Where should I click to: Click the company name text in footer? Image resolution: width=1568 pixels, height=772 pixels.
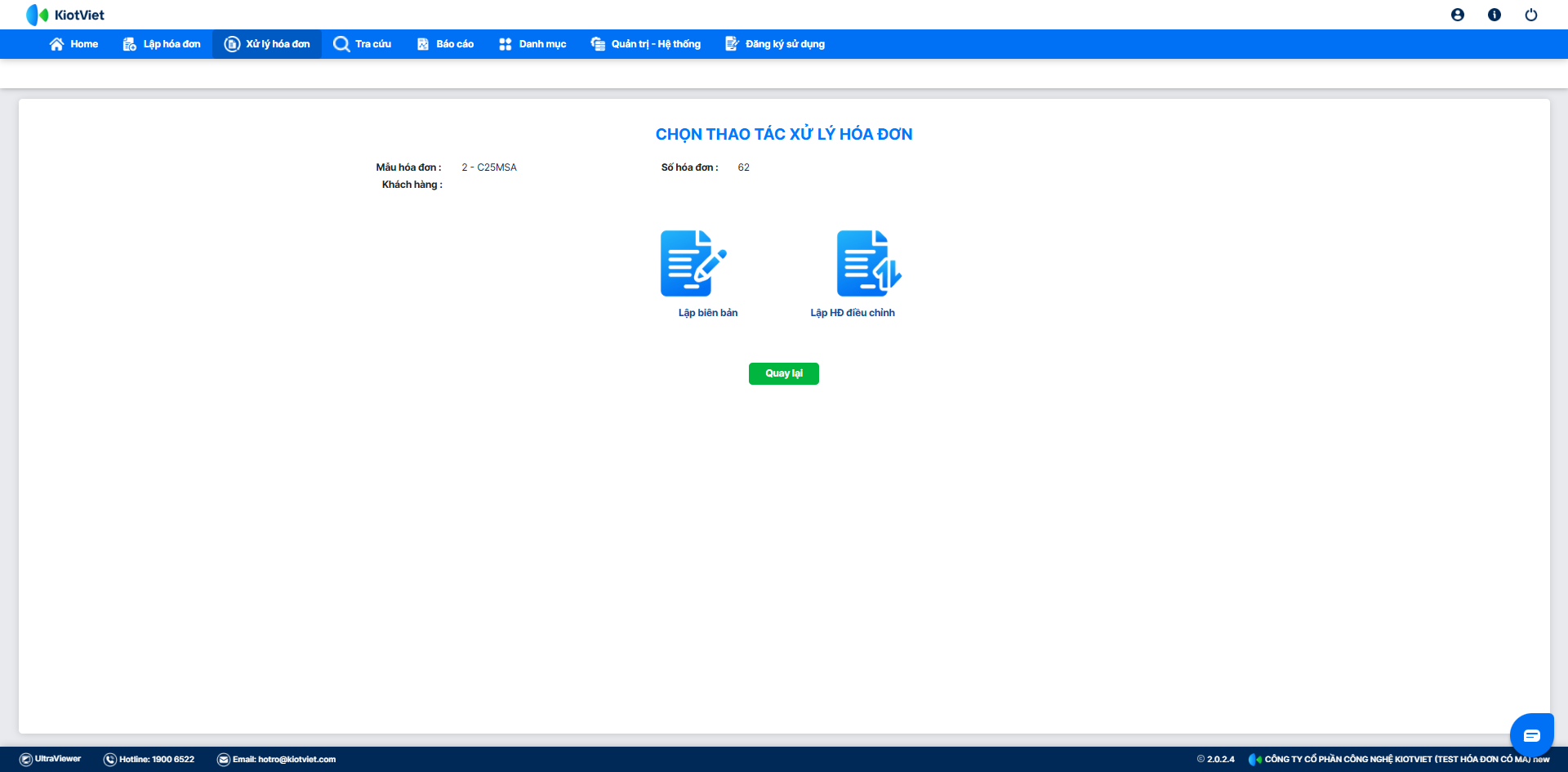pyautogui.click(x=1407, y=760)
